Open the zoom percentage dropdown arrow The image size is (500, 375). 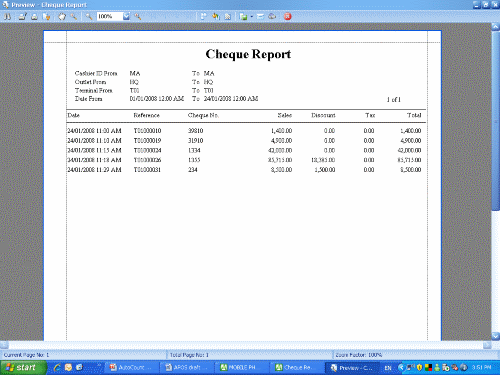(126, 16)
